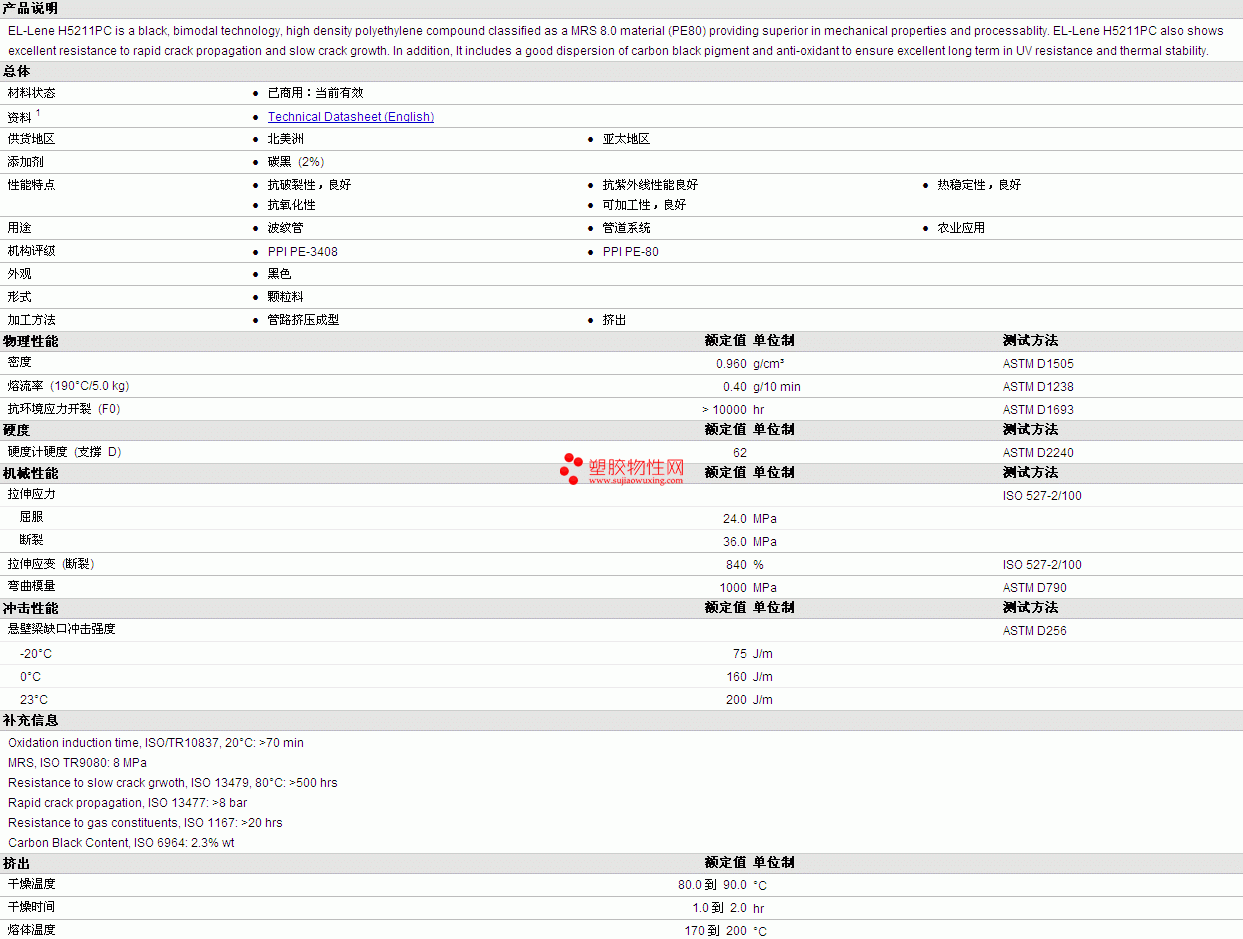Select the 拉伸应变 (断裂) row label
The image size is (1243, 939).
pyautogui.click(x=51, y=564)
